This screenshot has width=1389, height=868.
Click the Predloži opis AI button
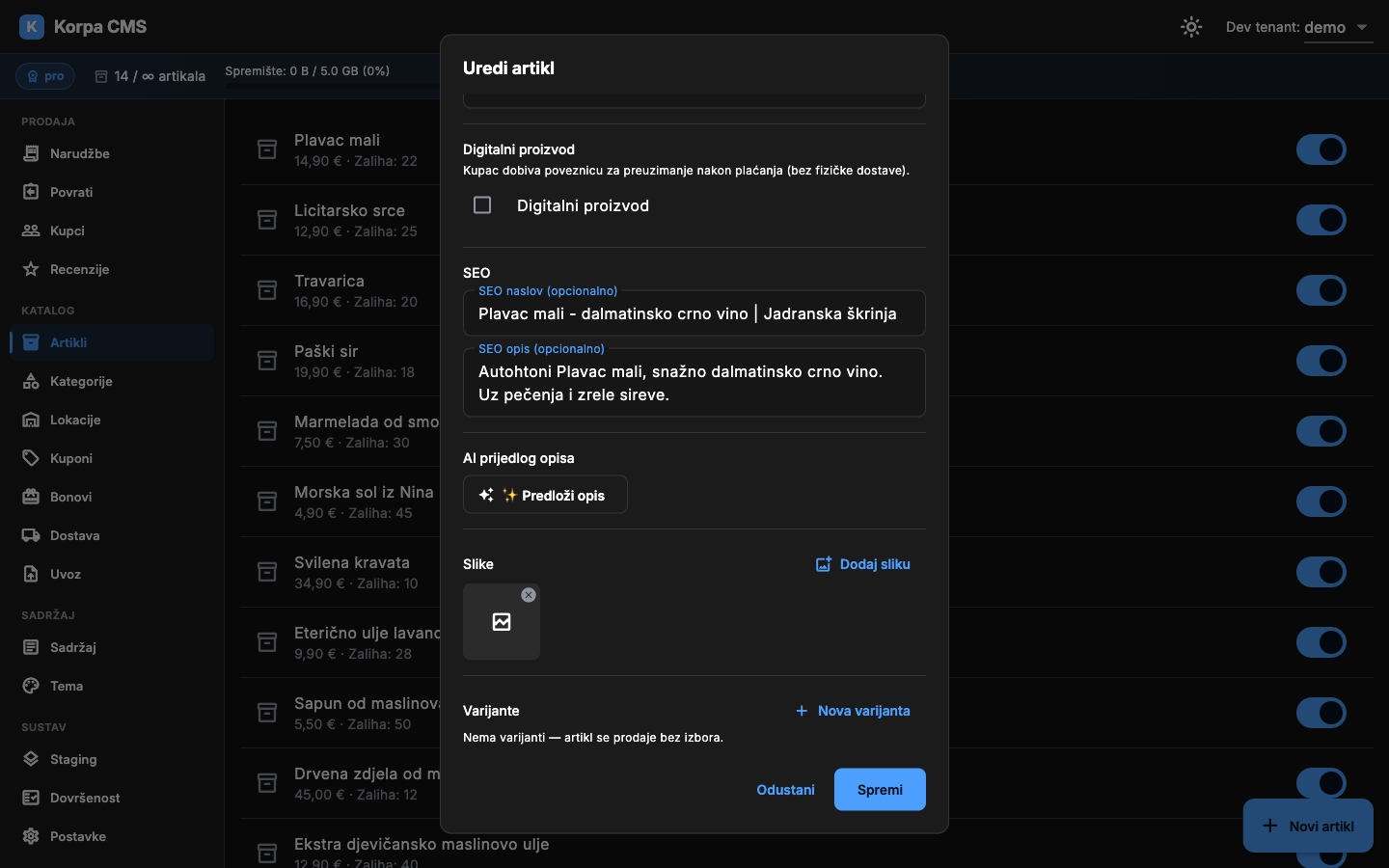click(x=545, y=495)
